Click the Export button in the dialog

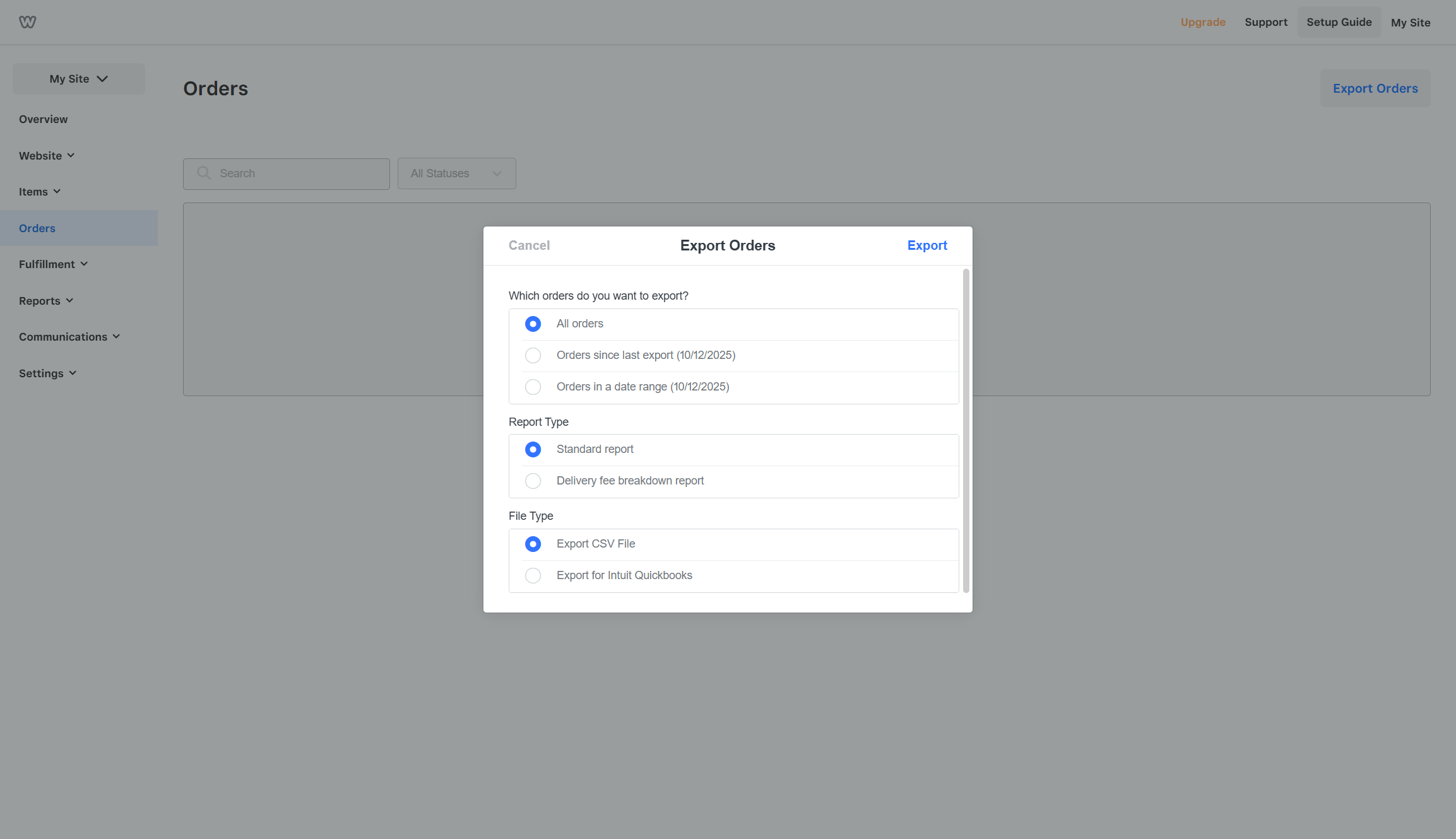coord(926,245)
